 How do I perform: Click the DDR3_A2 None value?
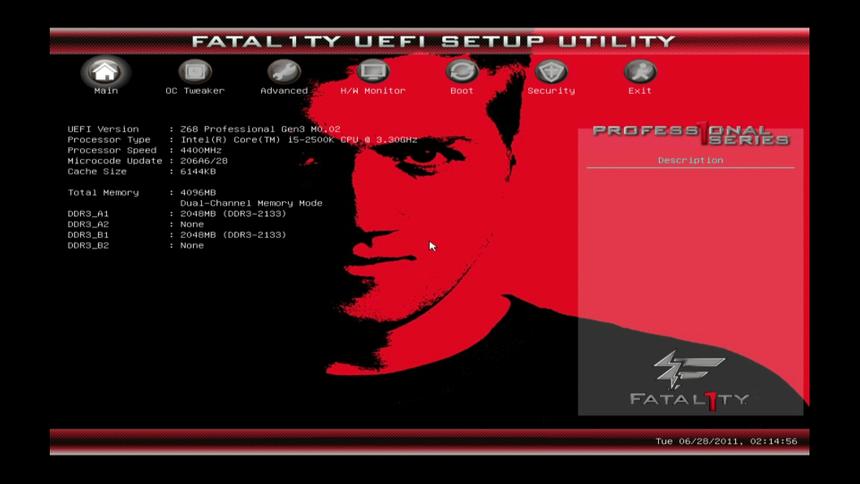pyautogui.click(x=192, y=224)
